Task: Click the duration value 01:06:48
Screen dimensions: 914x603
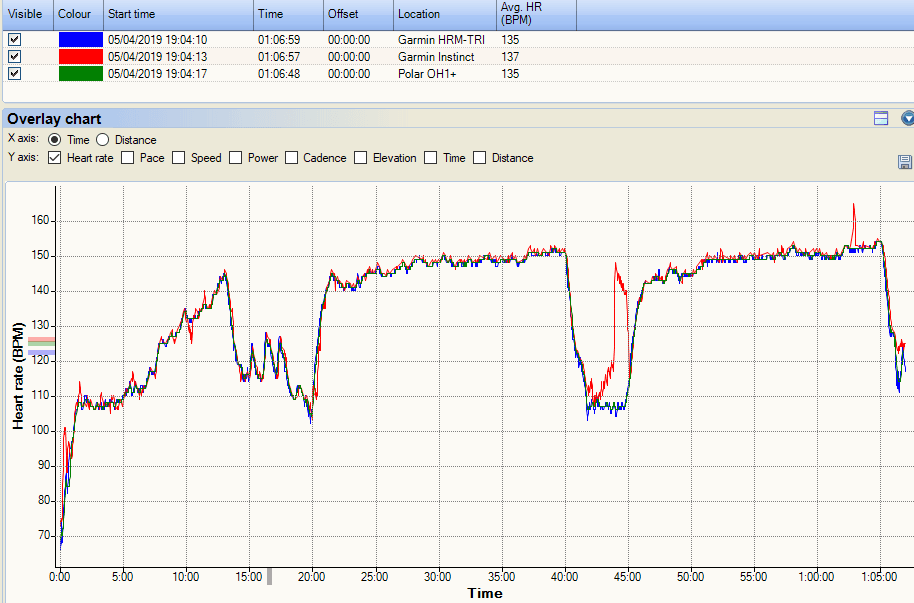Action: [279, 73]
